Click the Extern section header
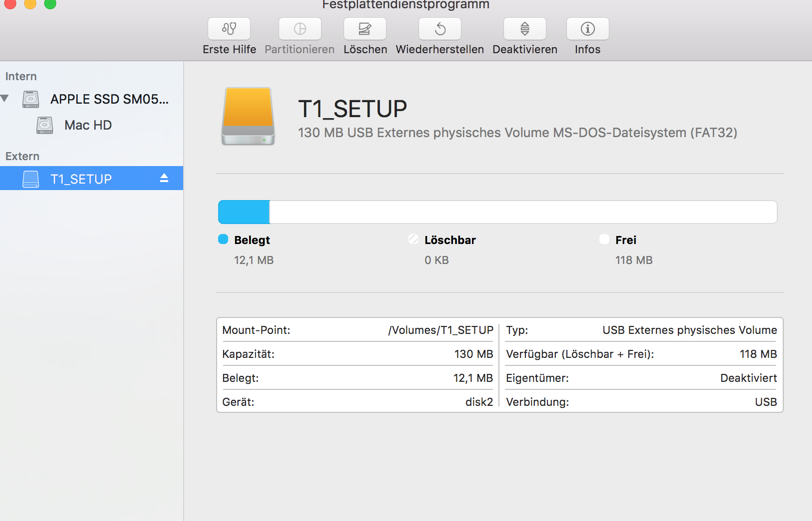Image resolution: width=812 pixels, height=521 pixels. pyautogui.click(x=22, y=156)
